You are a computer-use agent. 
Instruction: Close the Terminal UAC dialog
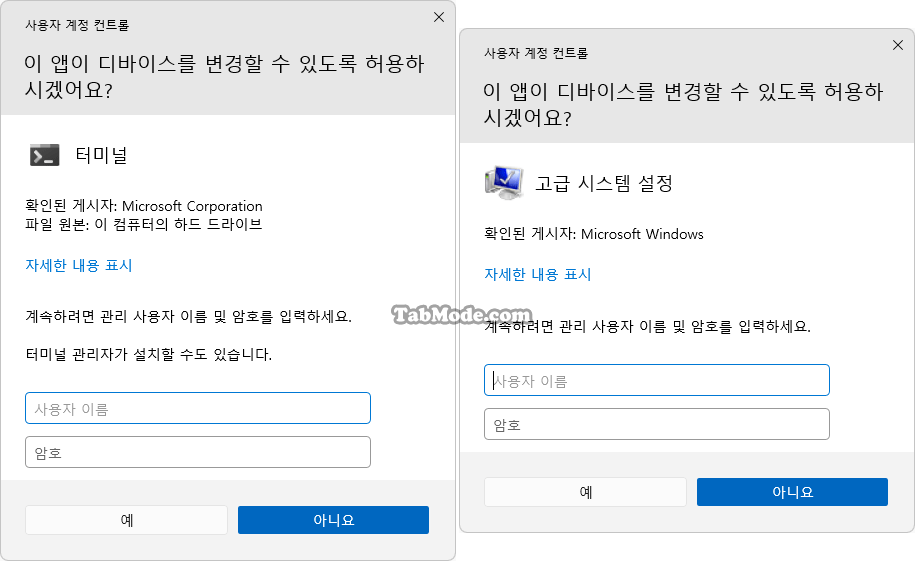click(439, 18)
